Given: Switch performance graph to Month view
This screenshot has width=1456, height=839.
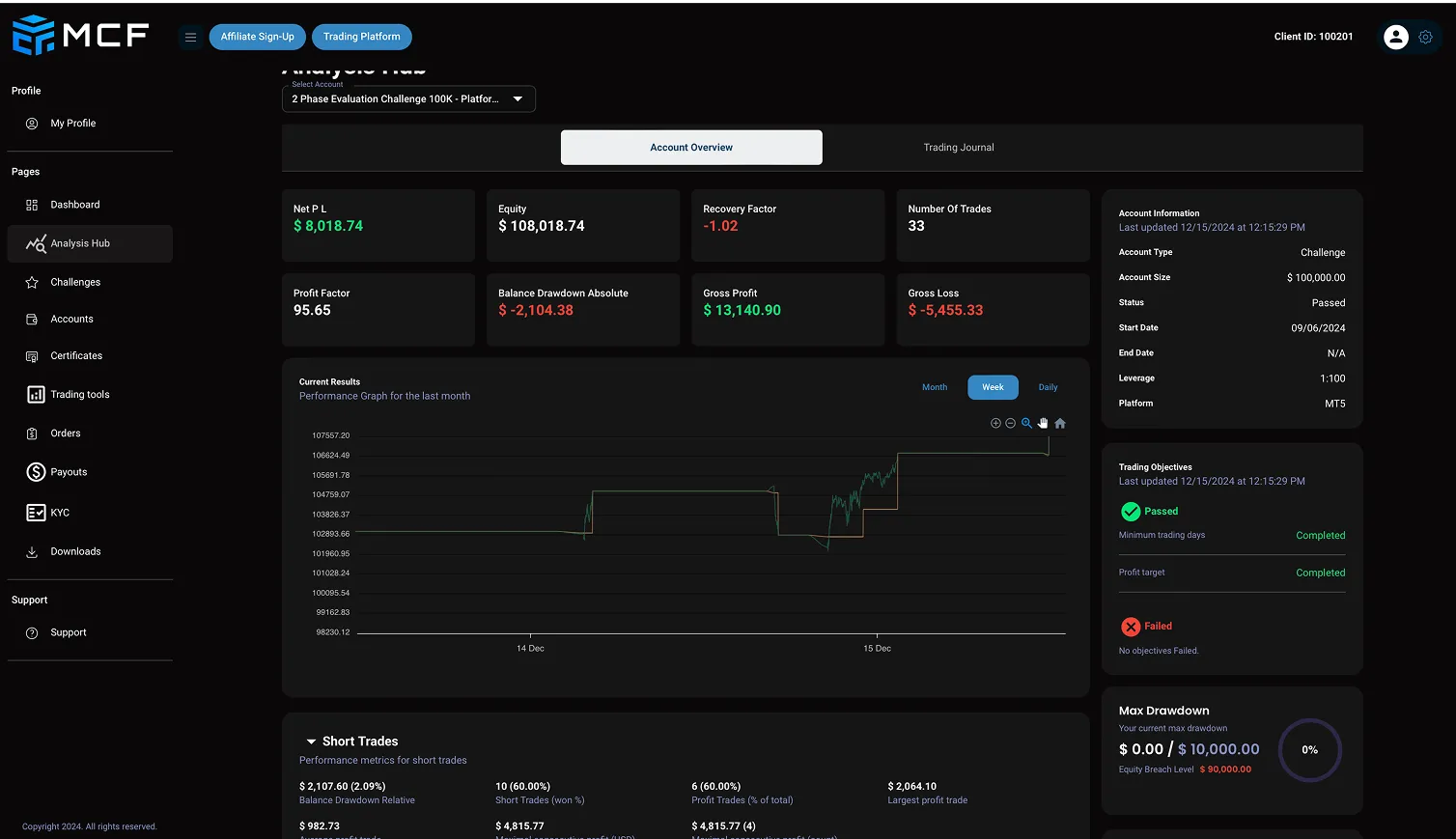Looking at the screenshot, I should click(934, 387).
